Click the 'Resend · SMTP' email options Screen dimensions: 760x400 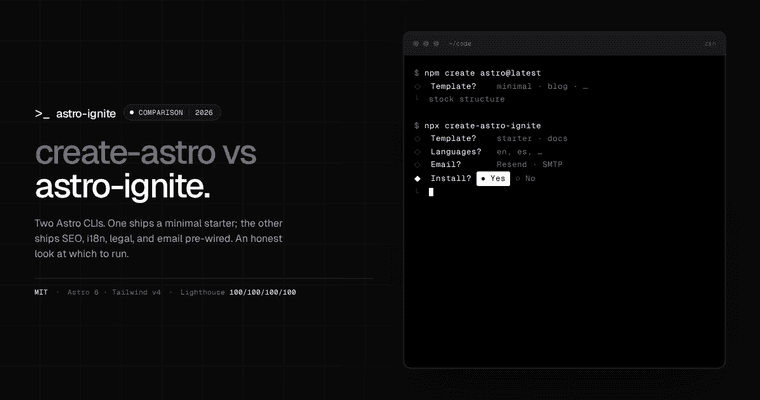(529, 164)
